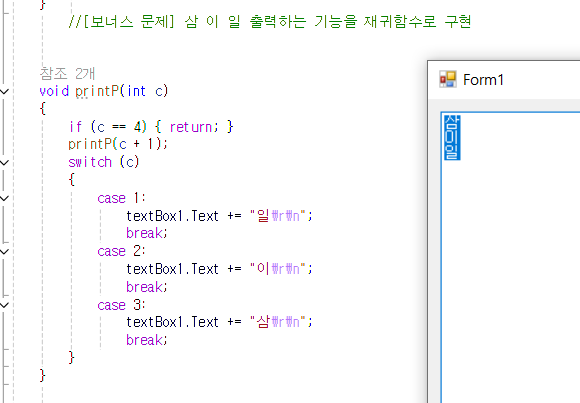Image resolution: width=580 pixels, height=403 pixels.
Task: Click the Form1 window icon
Action: (x=448, y=79)
